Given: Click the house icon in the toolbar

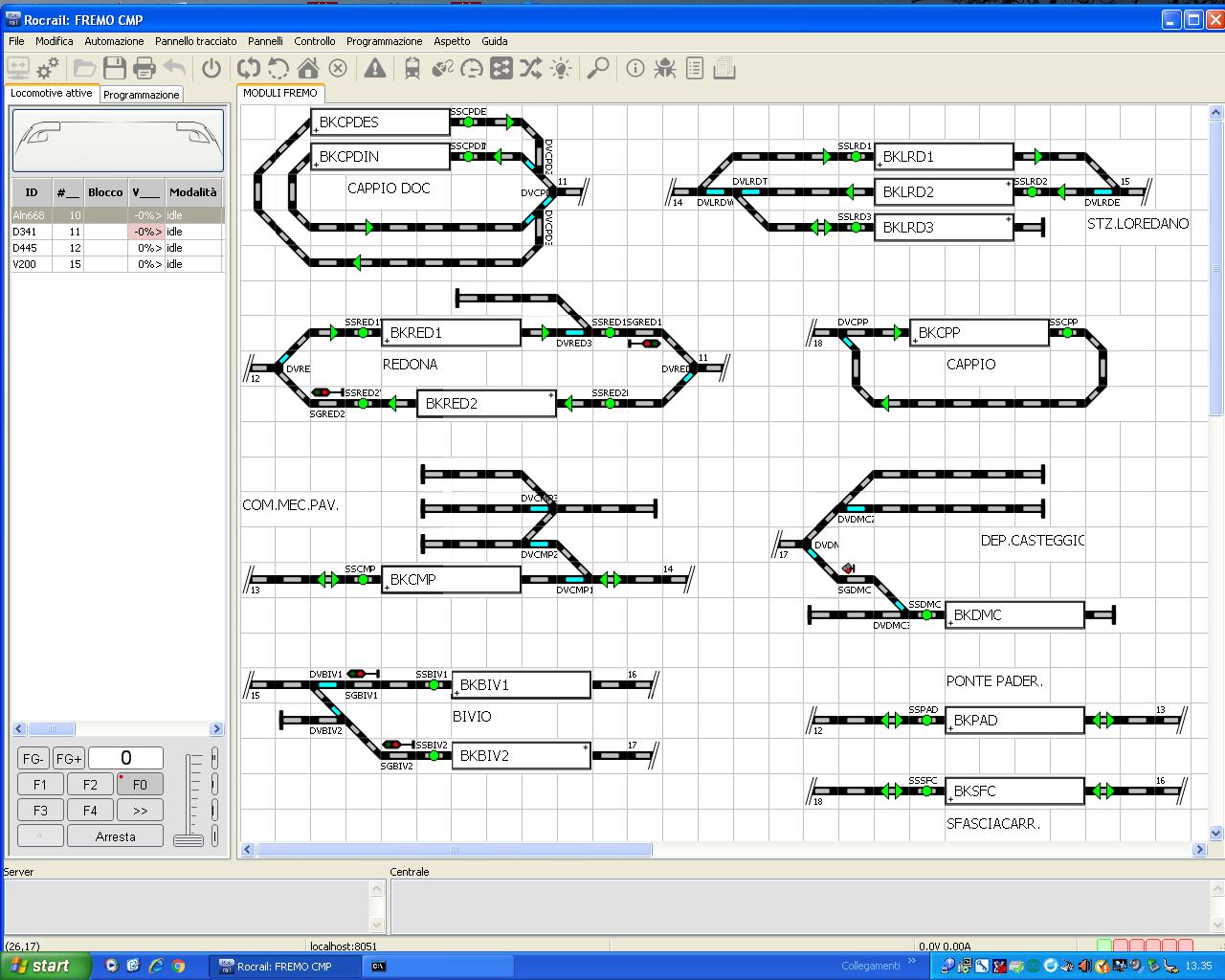Looking at the screenshot, I should pos(308,68).
